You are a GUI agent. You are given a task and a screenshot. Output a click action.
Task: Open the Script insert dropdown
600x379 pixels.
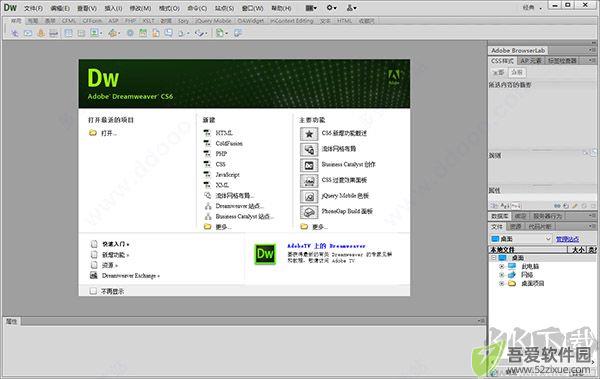[201, 33]
